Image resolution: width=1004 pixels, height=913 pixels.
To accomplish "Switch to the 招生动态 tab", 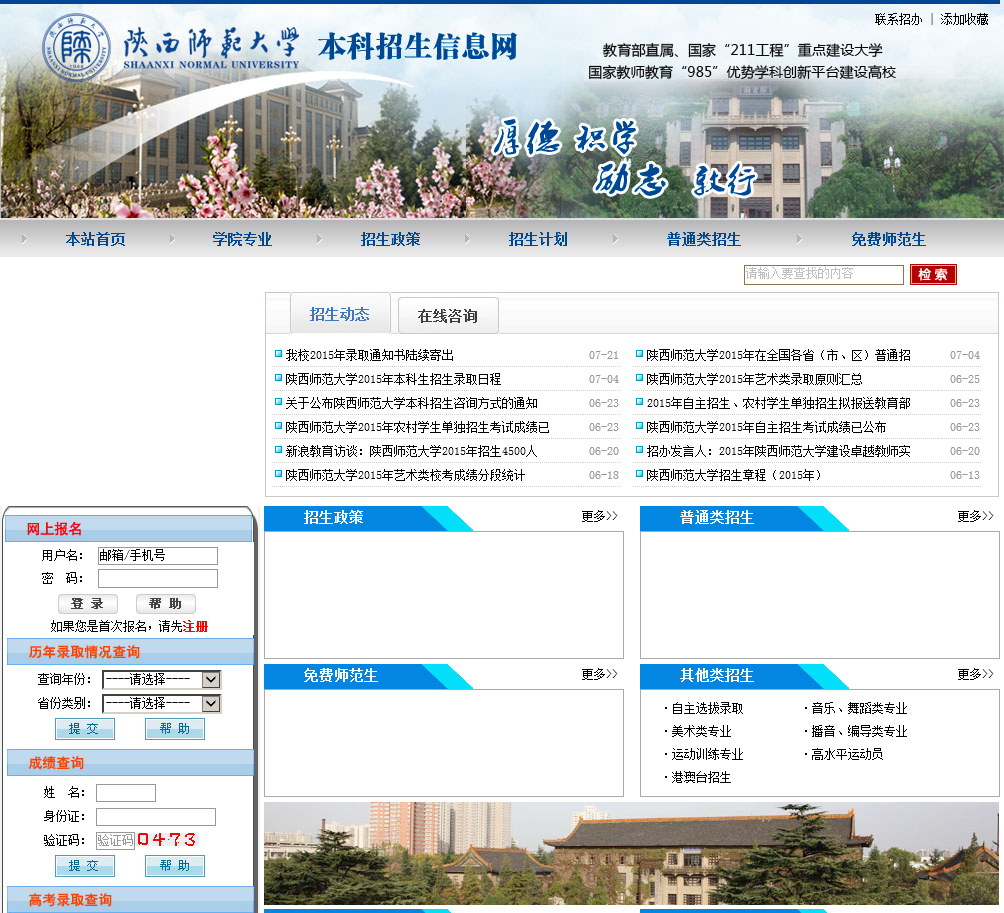I will [340, 314].
